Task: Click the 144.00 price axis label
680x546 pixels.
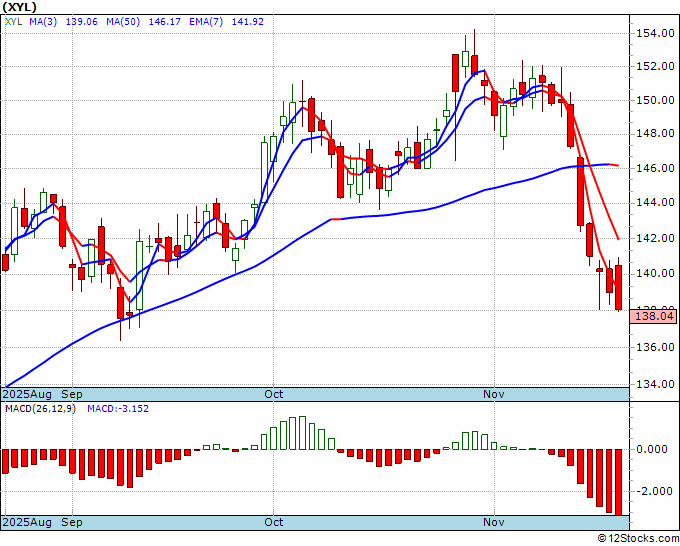Action: [655, 203]
